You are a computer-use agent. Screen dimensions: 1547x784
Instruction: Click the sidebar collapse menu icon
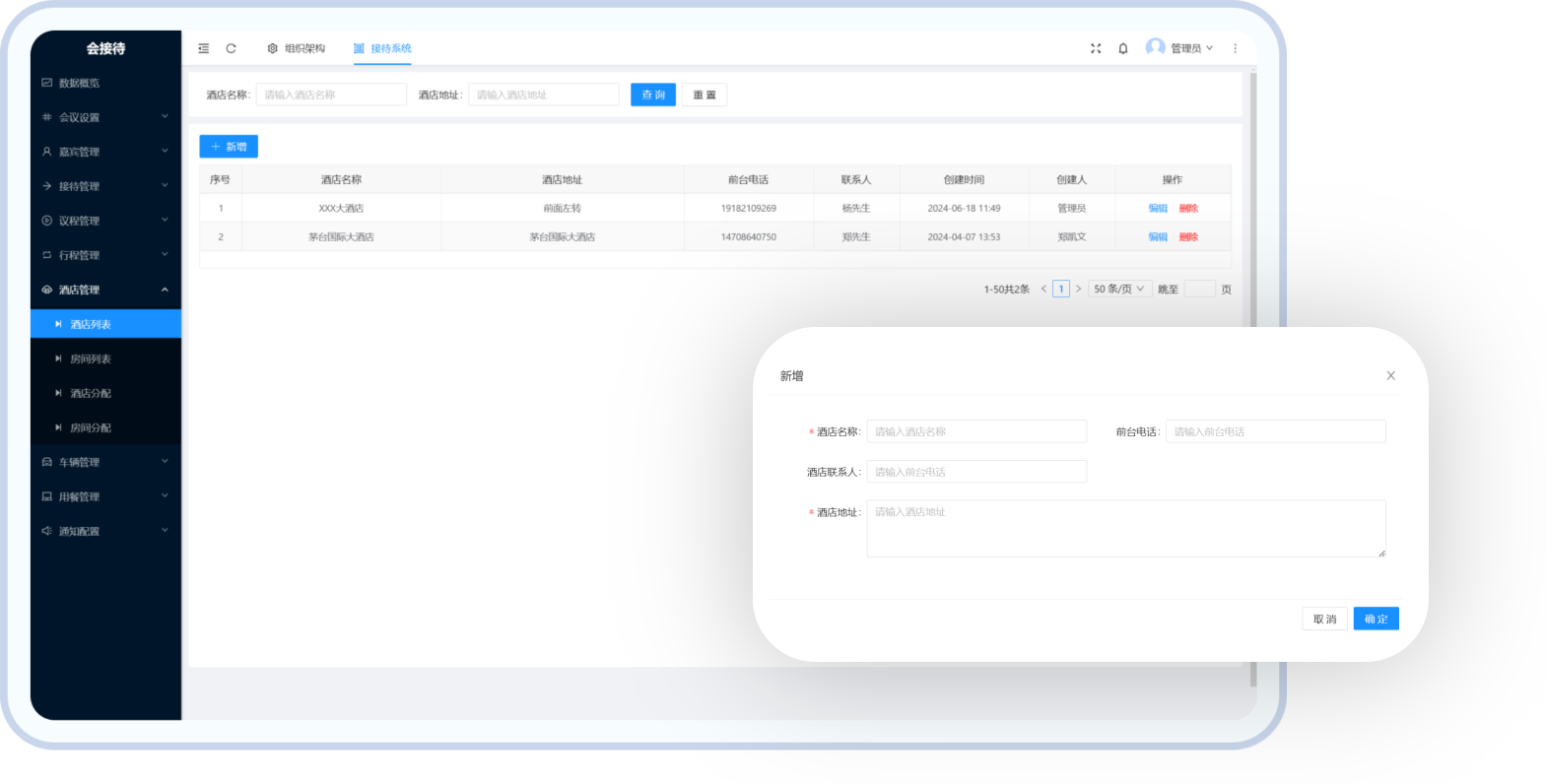pos(204,48)
